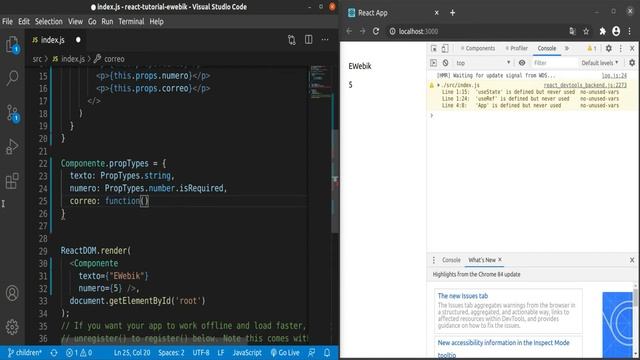
Task: Click the errors and warnings count in status bar
Action: 79,353
